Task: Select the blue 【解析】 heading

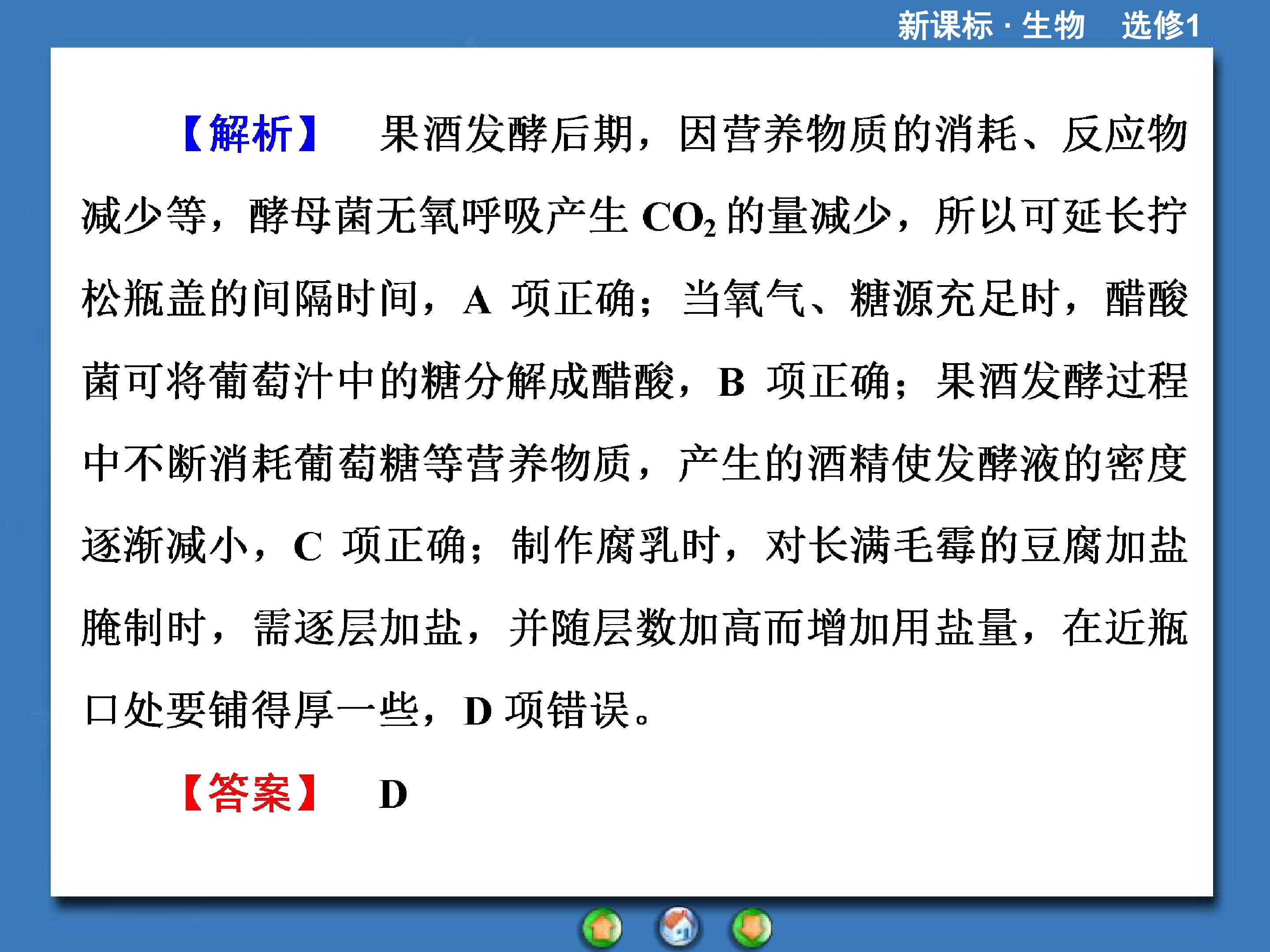Action: [250, 133]
